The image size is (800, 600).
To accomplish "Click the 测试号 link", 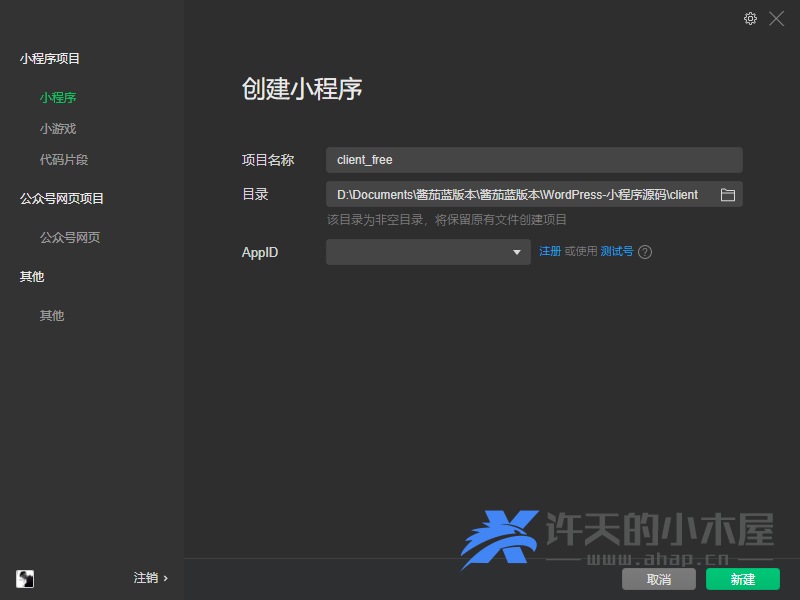I will tap(616, 251).
